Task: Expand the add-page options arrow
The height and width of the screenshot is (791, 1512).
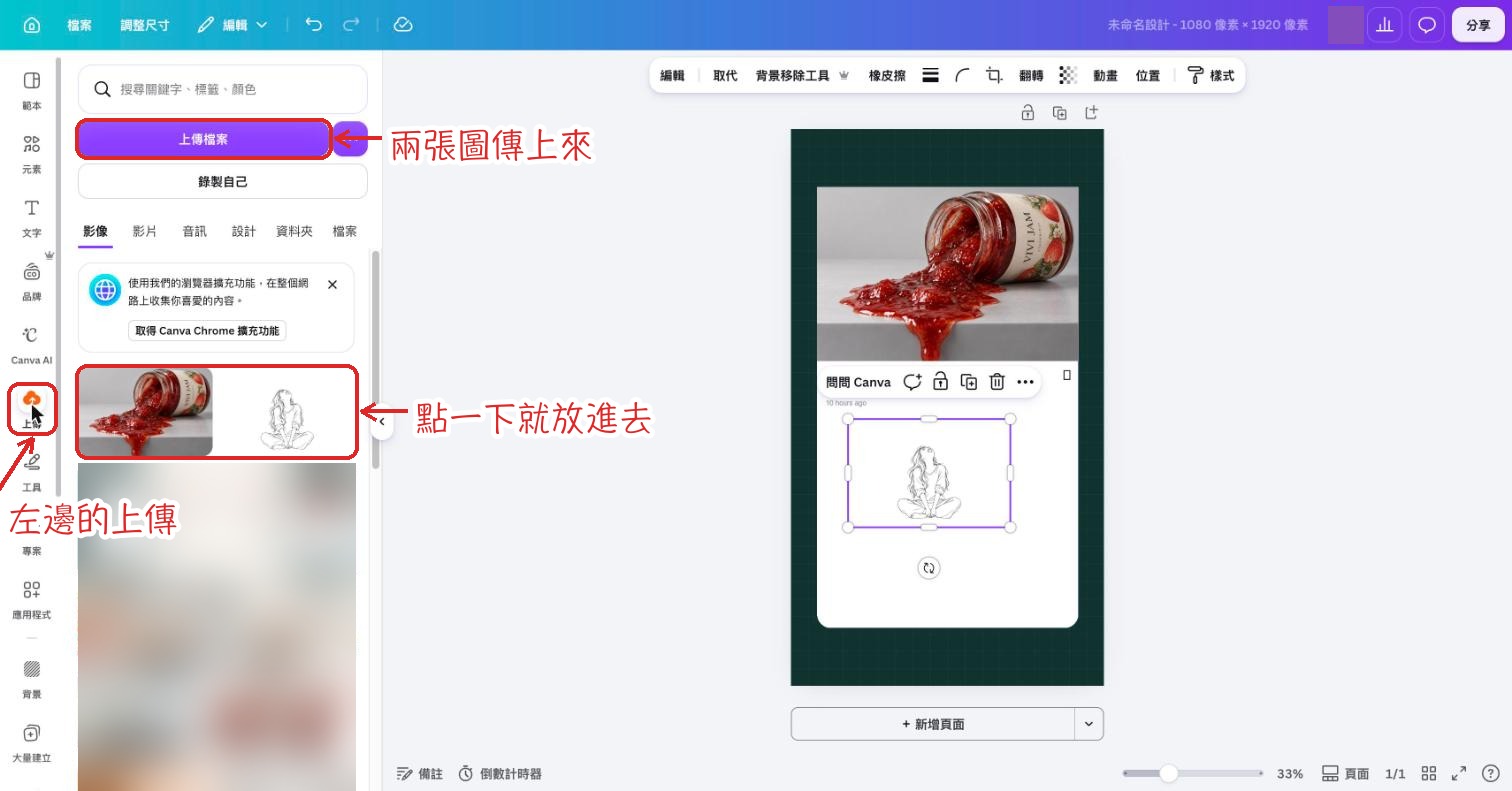Action: 1089,724
